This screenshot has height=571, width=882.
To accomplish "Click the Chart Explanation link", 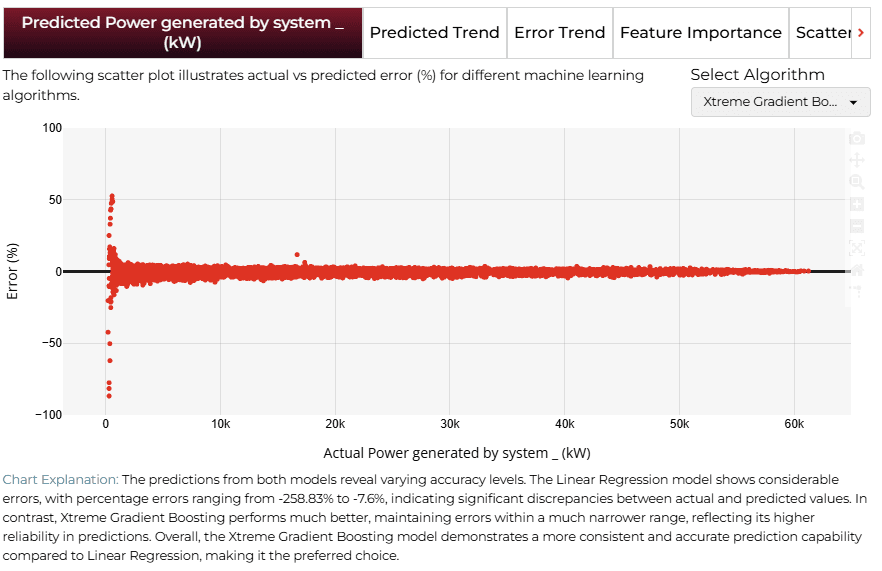I will (60, 479).
